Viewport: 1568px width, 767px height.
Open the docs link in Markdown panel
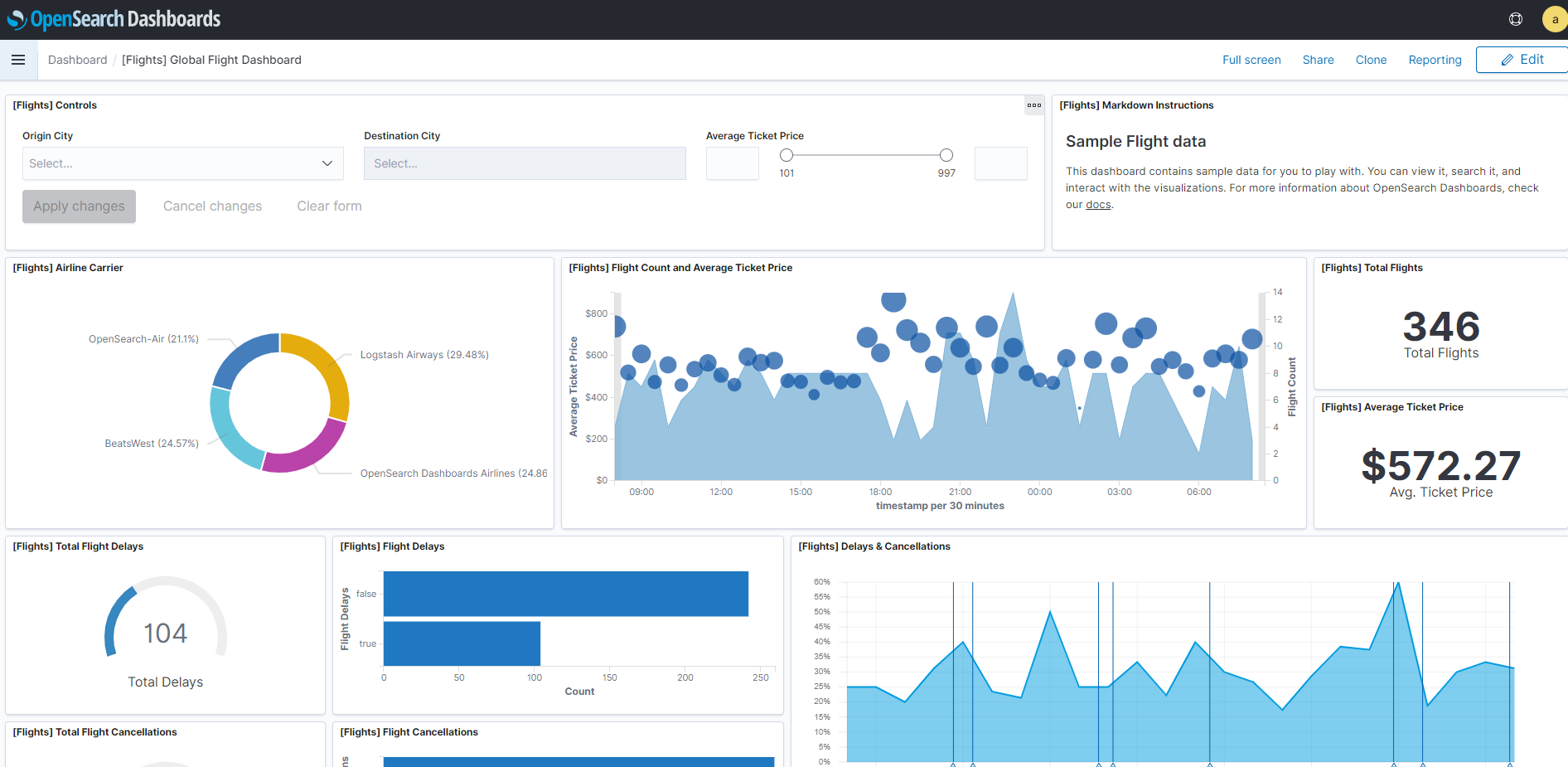pyautogui.click(x=1098, y=205)
